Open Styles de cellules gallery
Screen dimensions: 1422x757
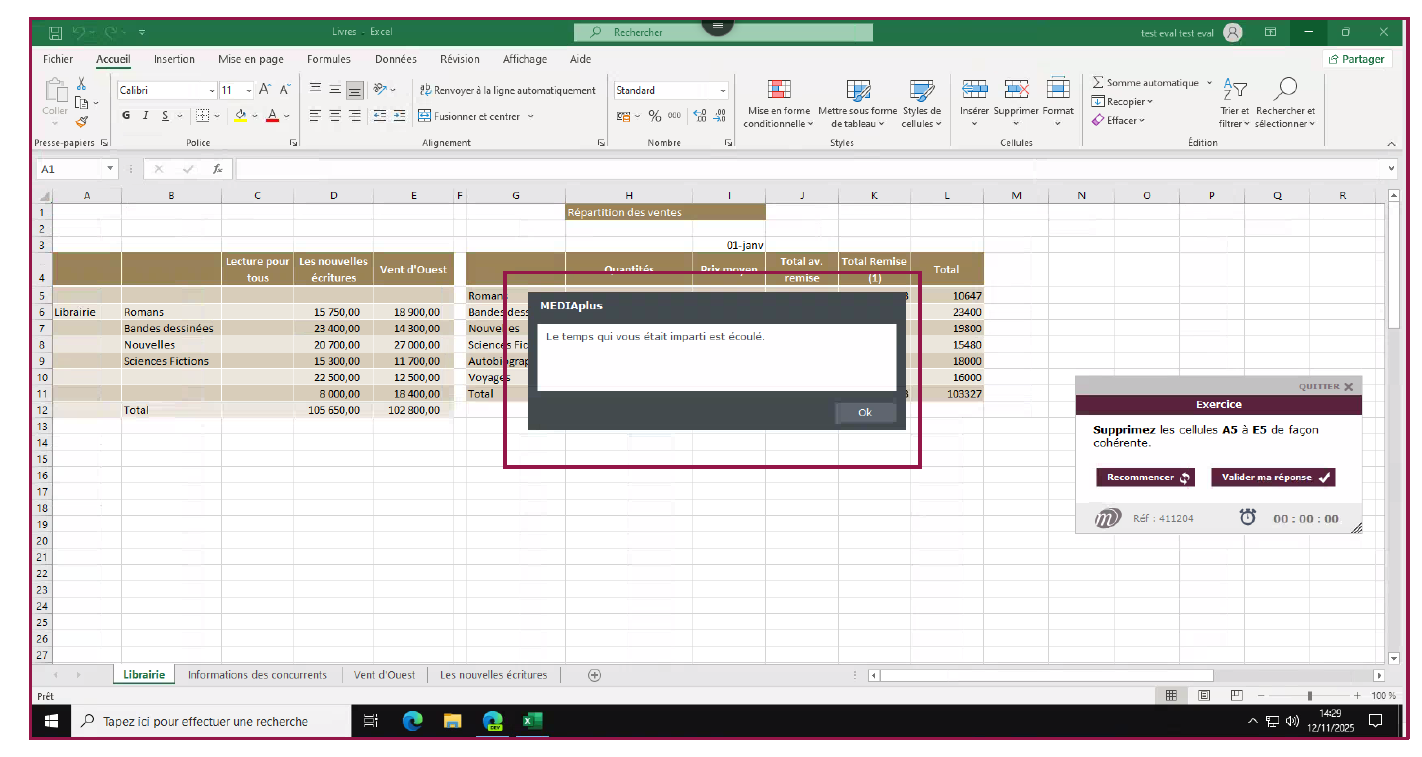[921, 104]
